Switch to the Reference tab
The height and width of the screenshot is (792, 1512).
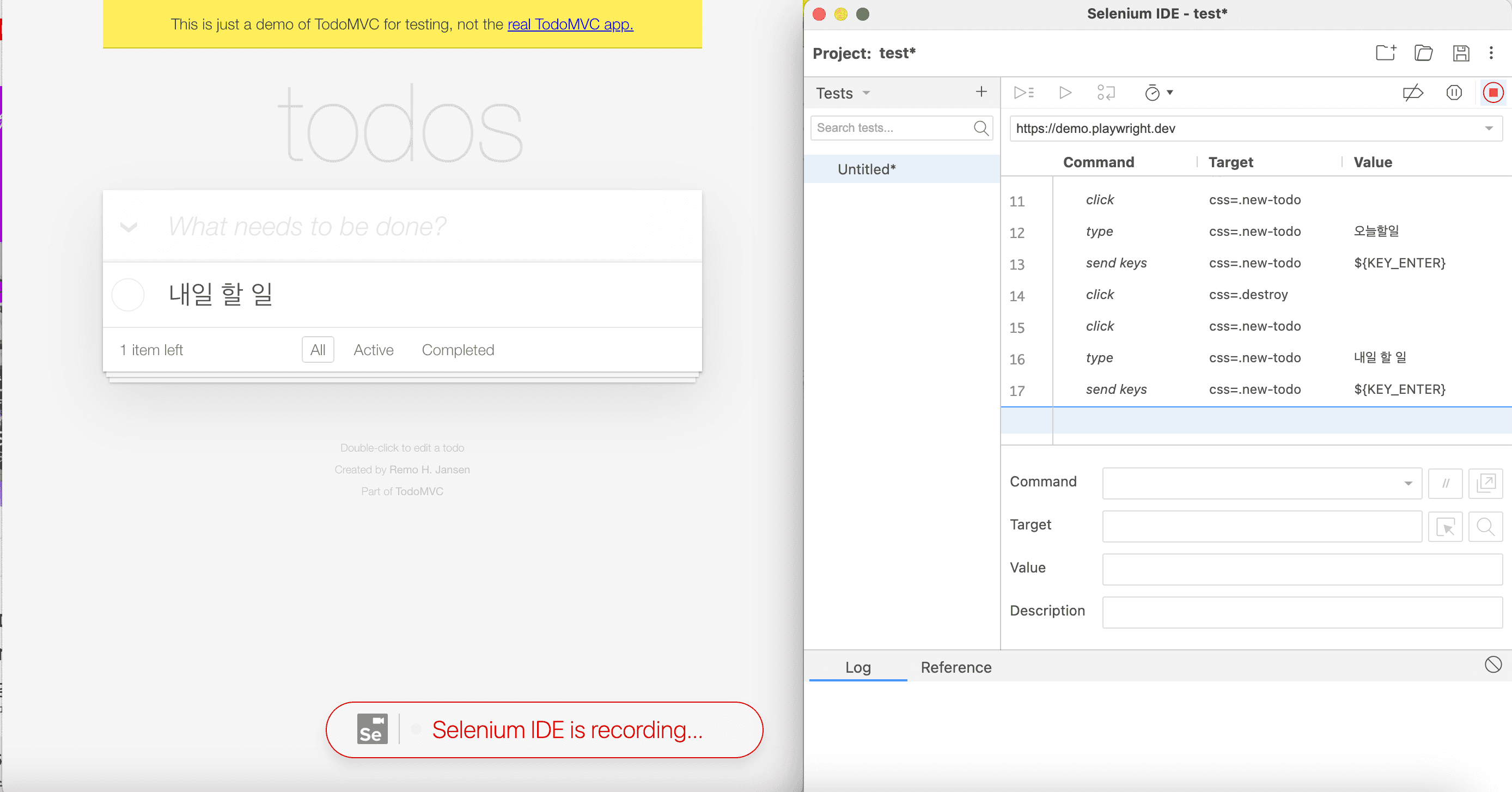click(955, 667)
